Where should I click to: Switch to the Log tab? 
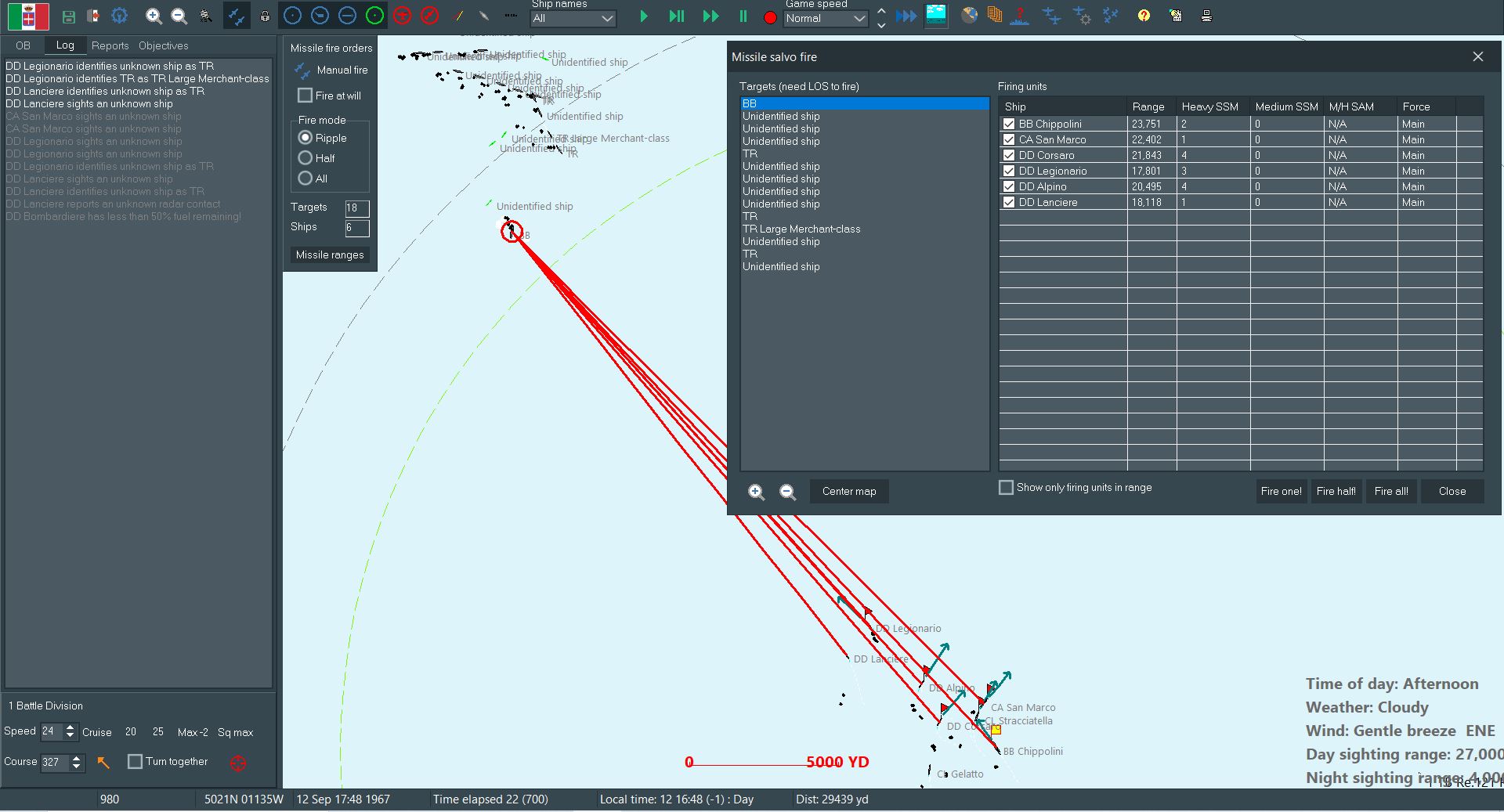65,45
